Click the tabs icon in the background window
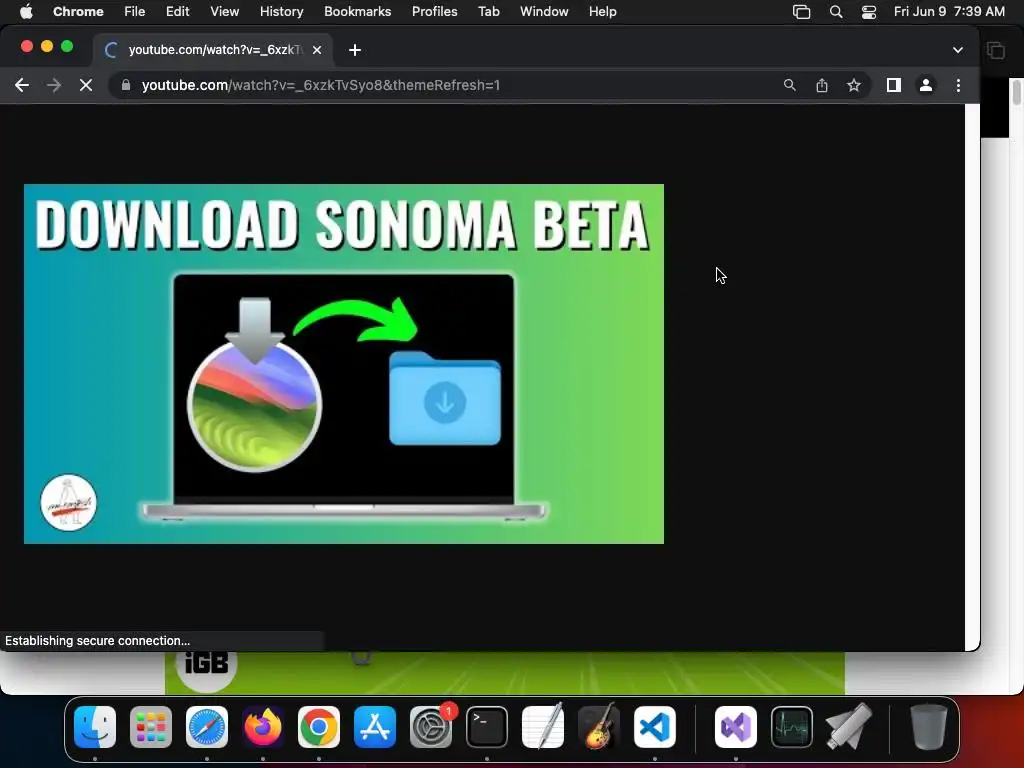The width and height of the screenshot is (1024, 768). (x=995, y=50)
